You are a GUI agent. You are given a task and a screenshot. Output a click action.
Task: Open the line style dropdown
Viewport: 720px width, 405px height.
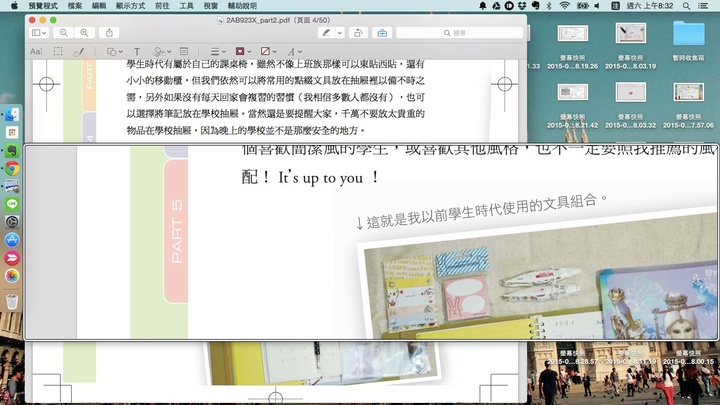tap(217, 51)
